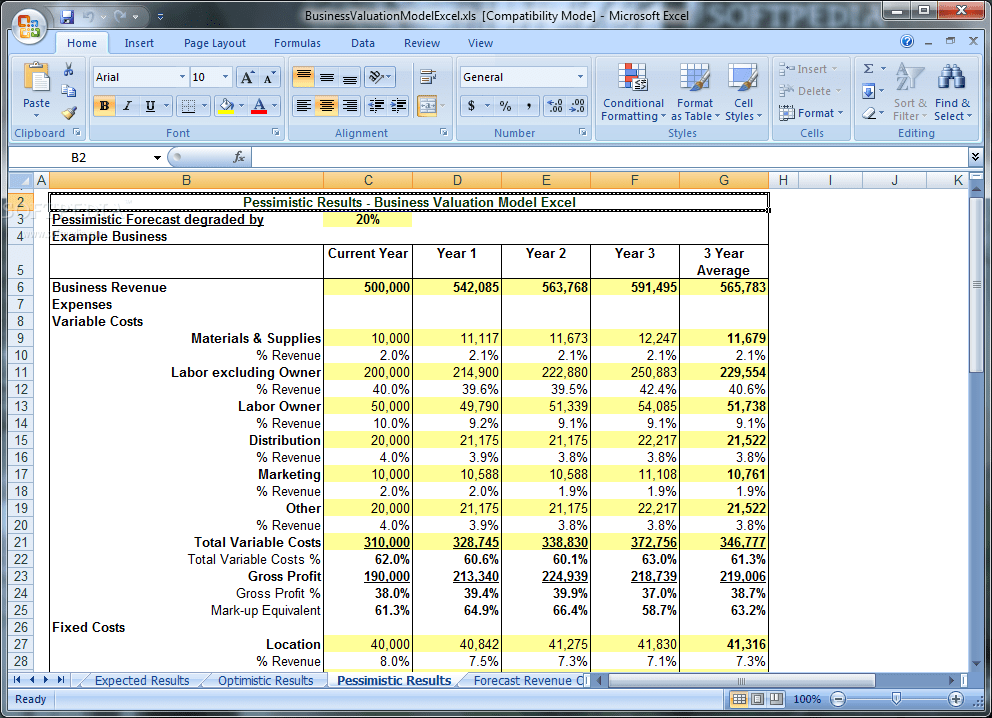The height and width of the screenshot is (718, 992).
Task: Click the Merge and Center icon
Action: point(428,106)
